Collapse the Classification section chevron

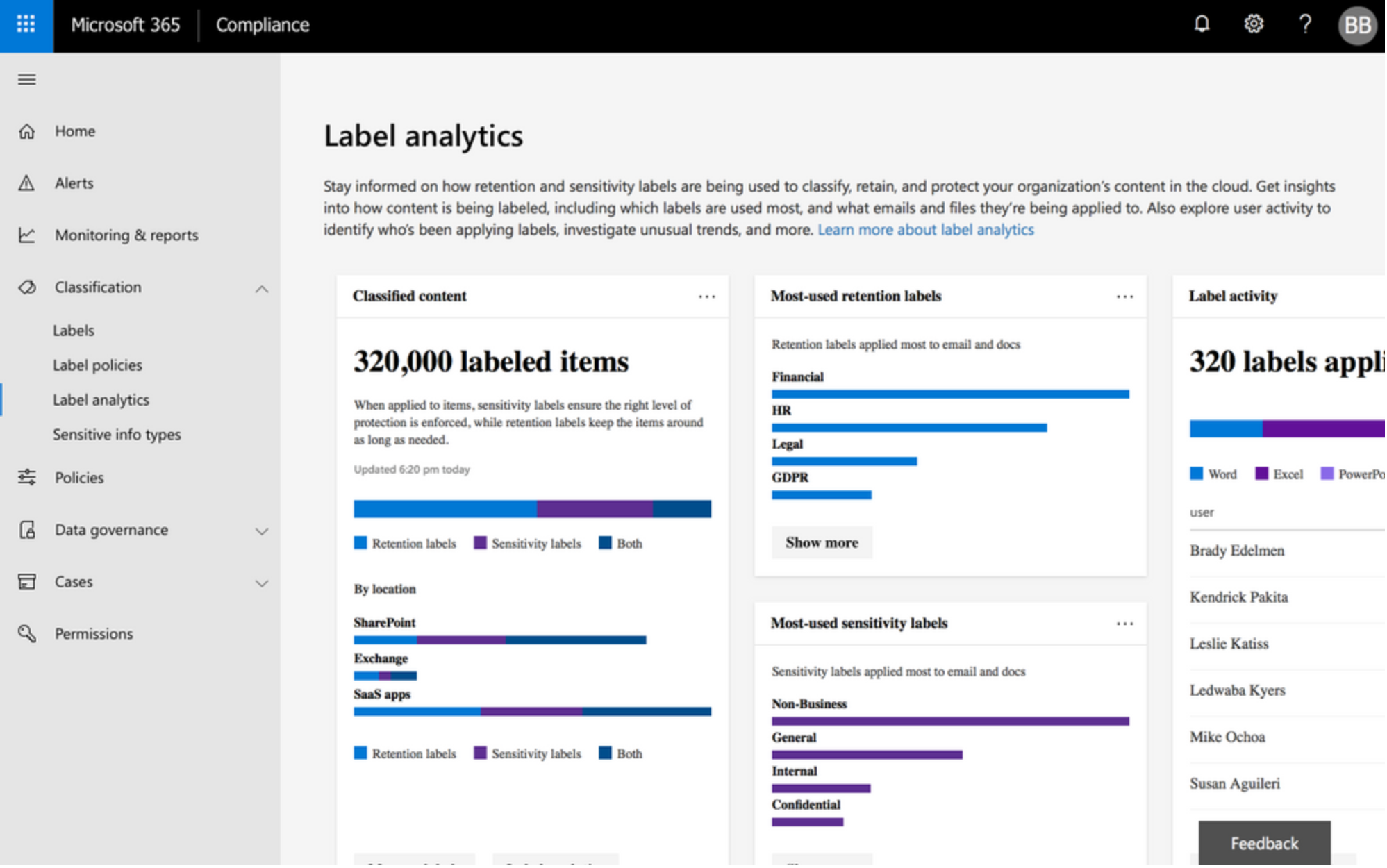(262, 289)
